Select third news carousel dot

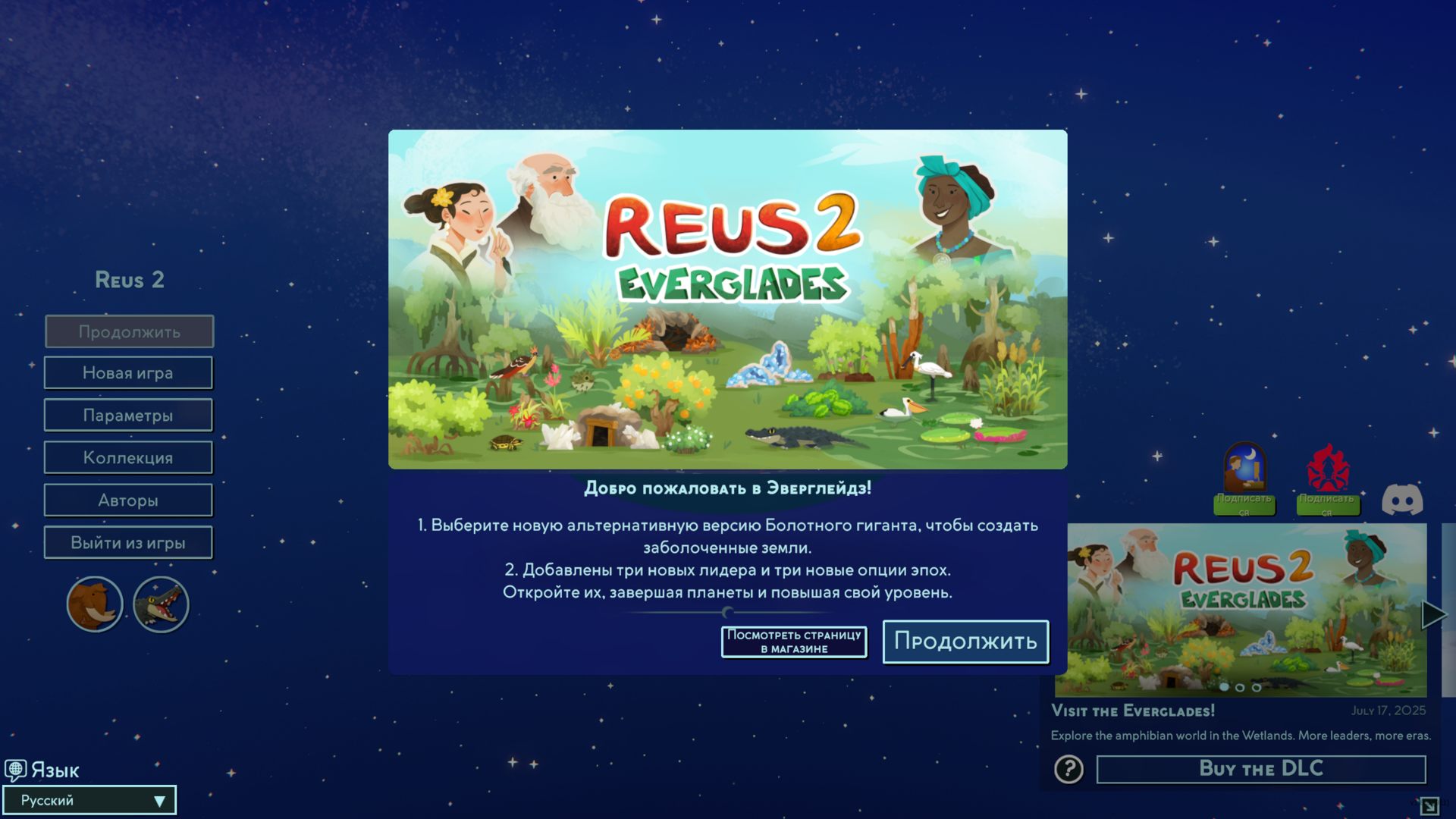click(x=1257, y=688)
